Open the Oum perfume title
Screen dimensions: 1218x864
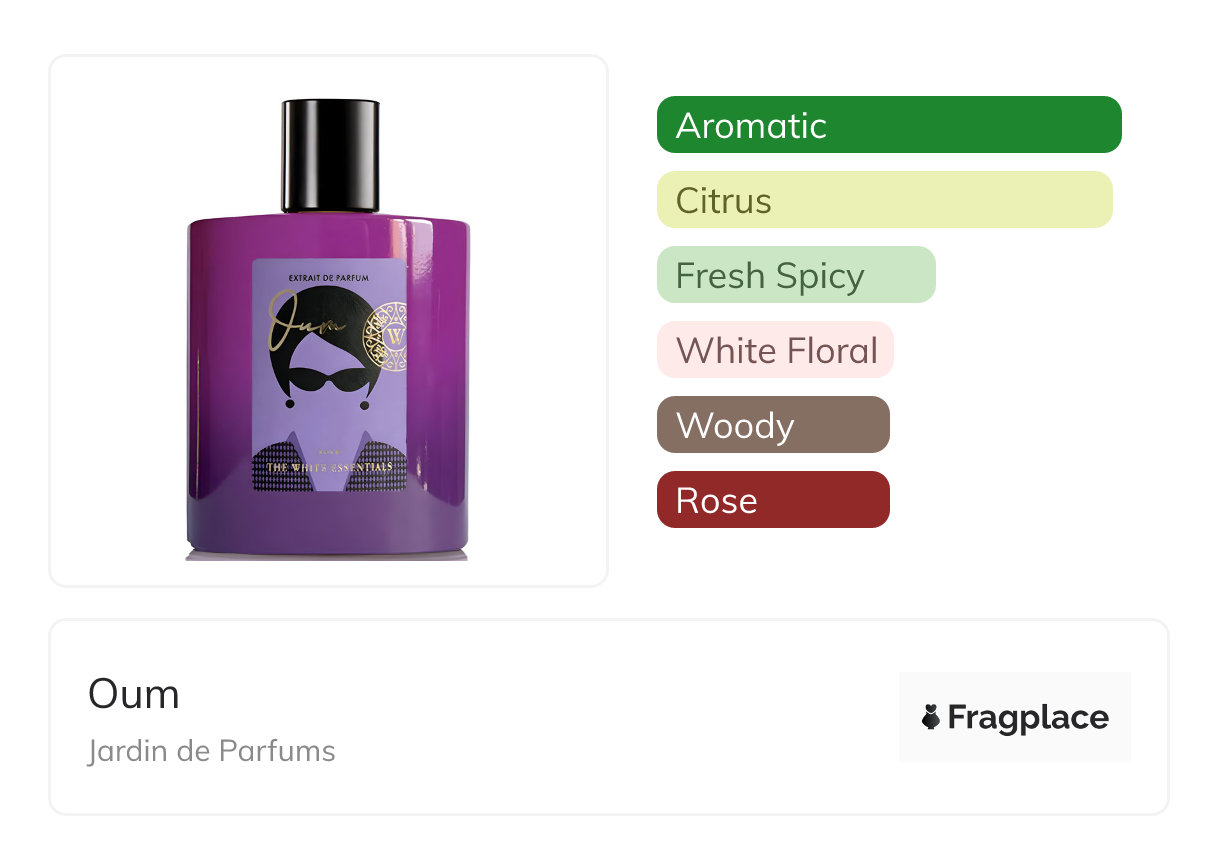pyautogui.click(x=134, y=694)
